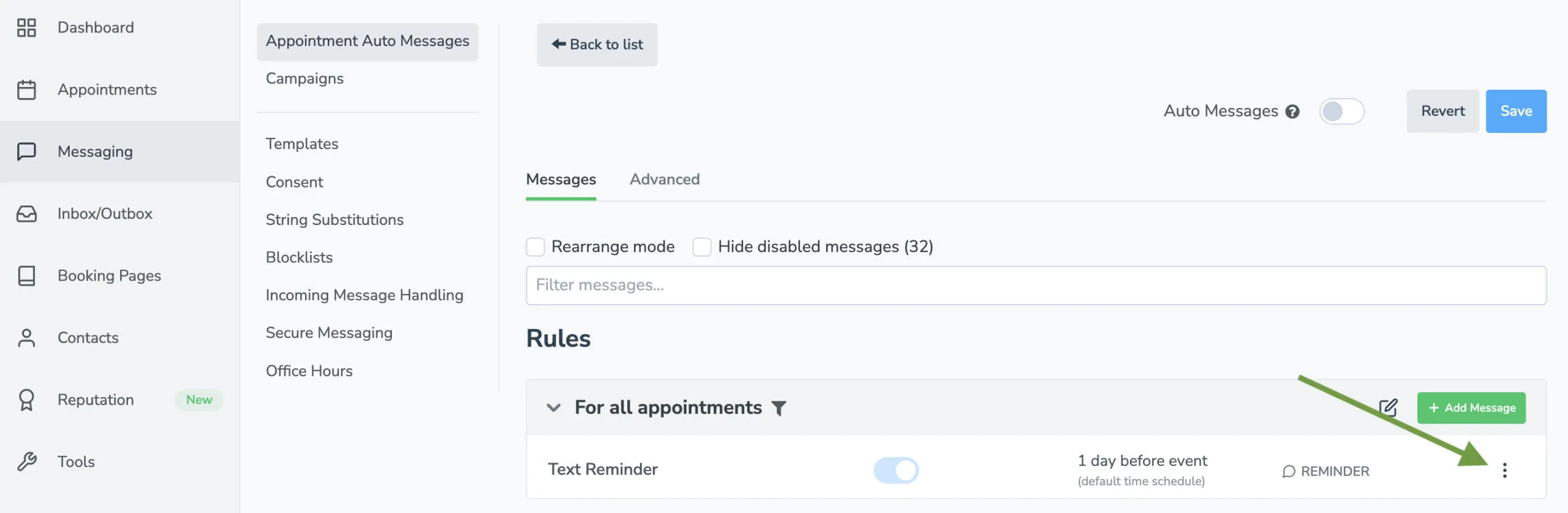The height and width of the screenshot is (513, 1568).
Task: Switch to the Advanced tab
Action: coord(664,179)
